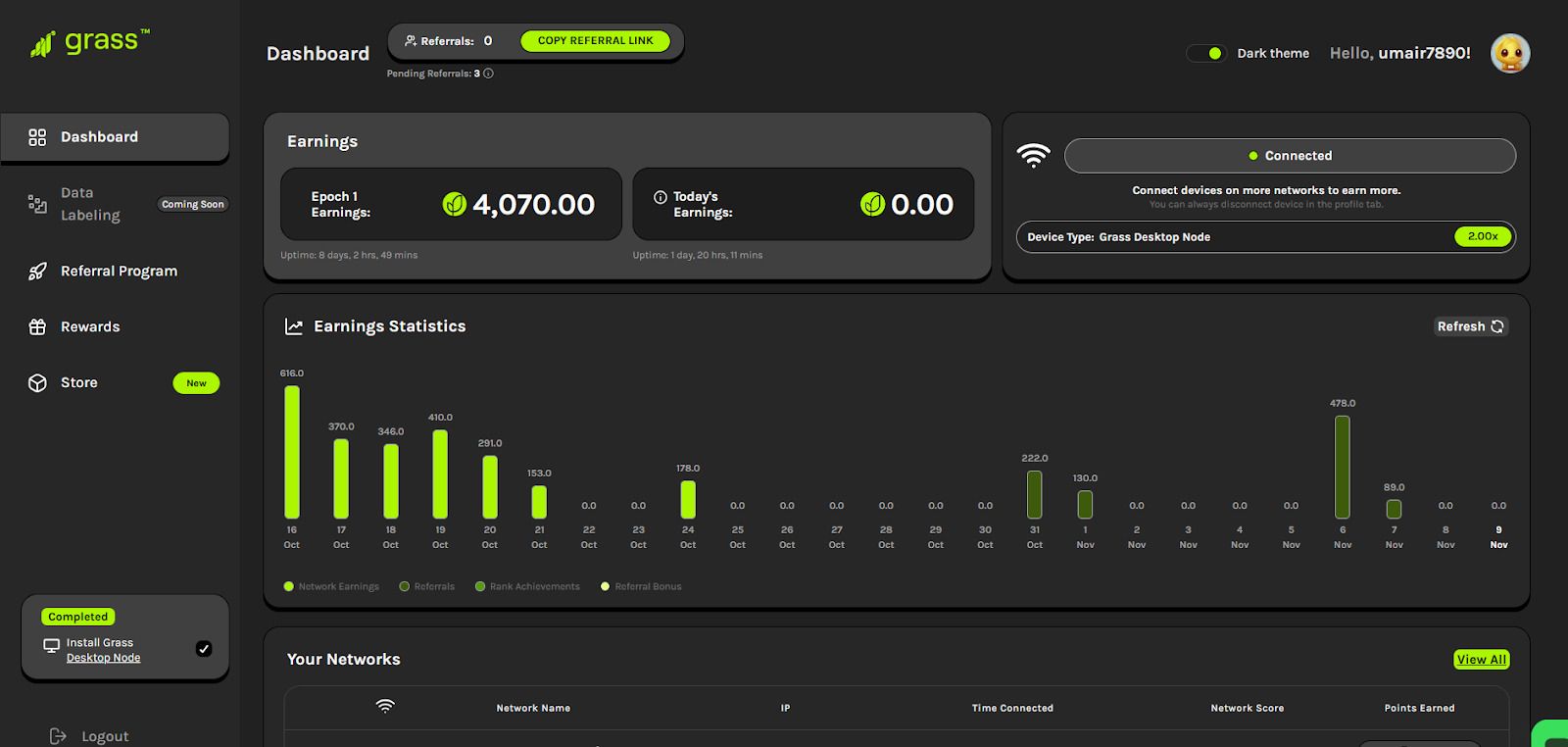Viewport: 1568px width, 747px height.
Task: Click the Install Grass completed checkmark
Action: pos(204,648)
